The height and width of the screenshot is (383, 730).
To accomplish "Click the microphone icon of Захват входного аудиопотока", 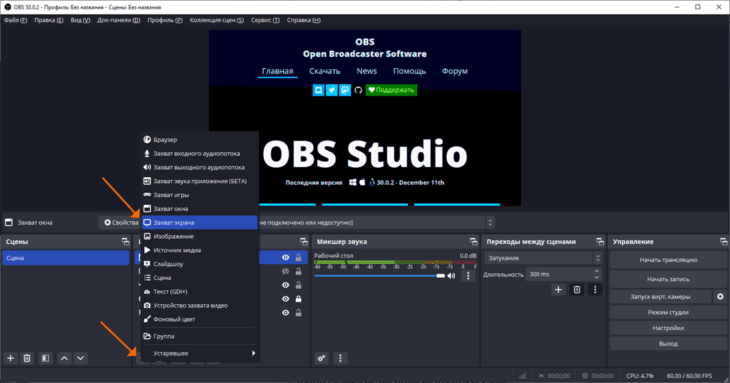I will click(147, 153).
